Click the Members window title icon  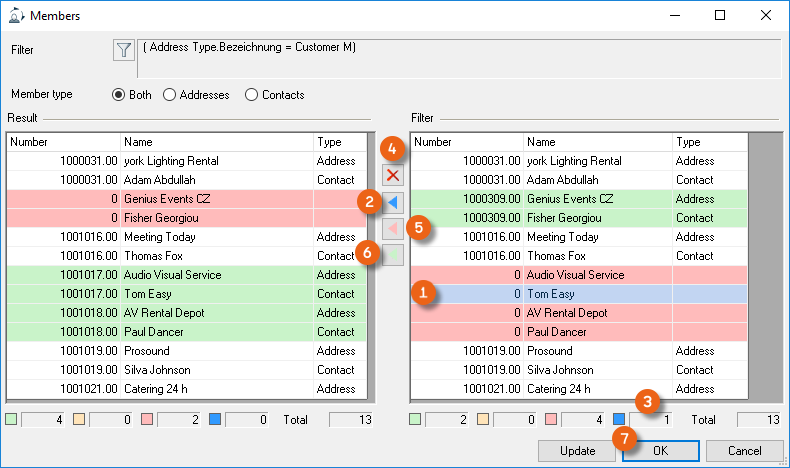[15, 16]
